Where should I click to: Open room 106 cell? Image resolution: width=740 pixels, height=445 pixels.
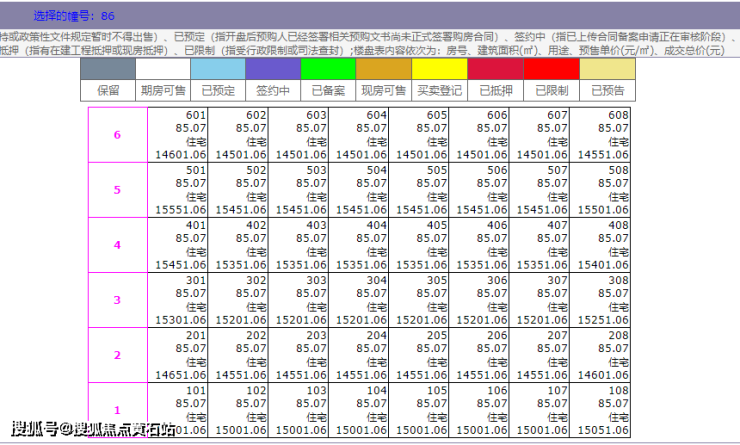tap(479, 410)
